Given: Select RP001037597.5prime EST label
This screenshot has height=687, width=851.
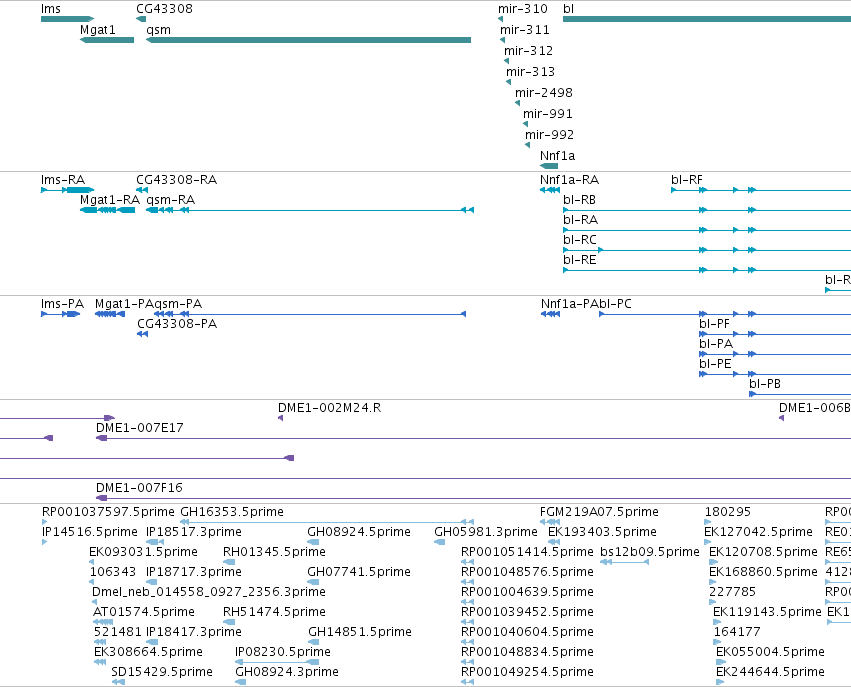Looking at the screenshot, I should (x=108, y=512).
